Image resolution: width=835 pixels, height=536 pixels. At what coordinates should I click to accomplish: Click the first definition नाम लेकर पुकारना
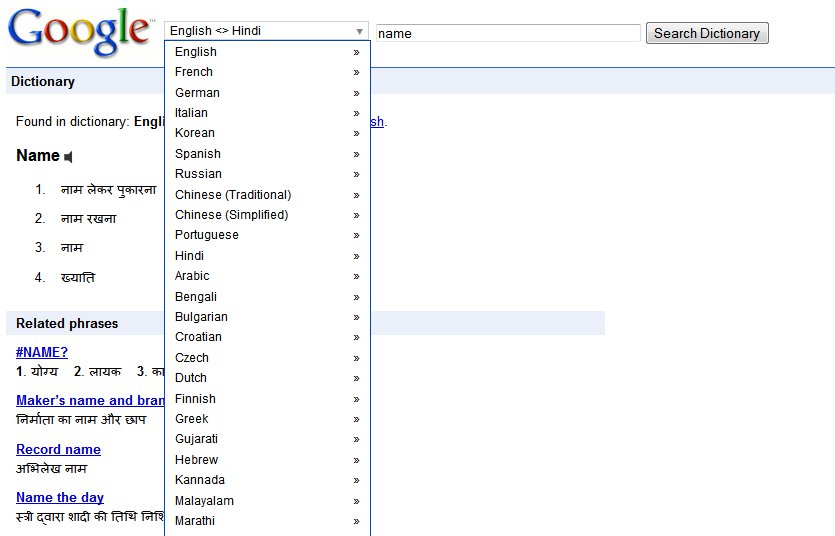pyautogui.click(x=109, y=190)
